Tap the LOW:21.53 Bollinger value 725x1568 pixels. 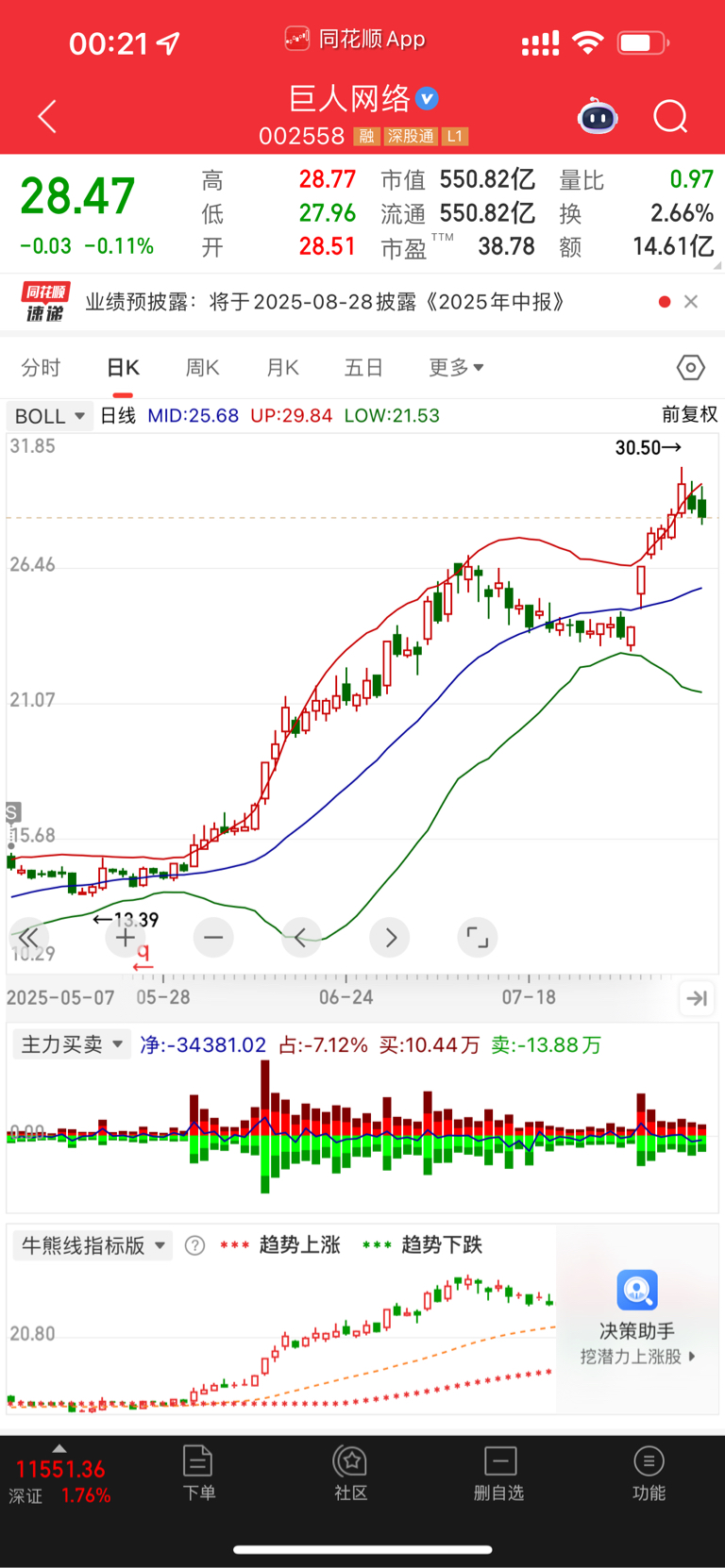tap(392, 416)
